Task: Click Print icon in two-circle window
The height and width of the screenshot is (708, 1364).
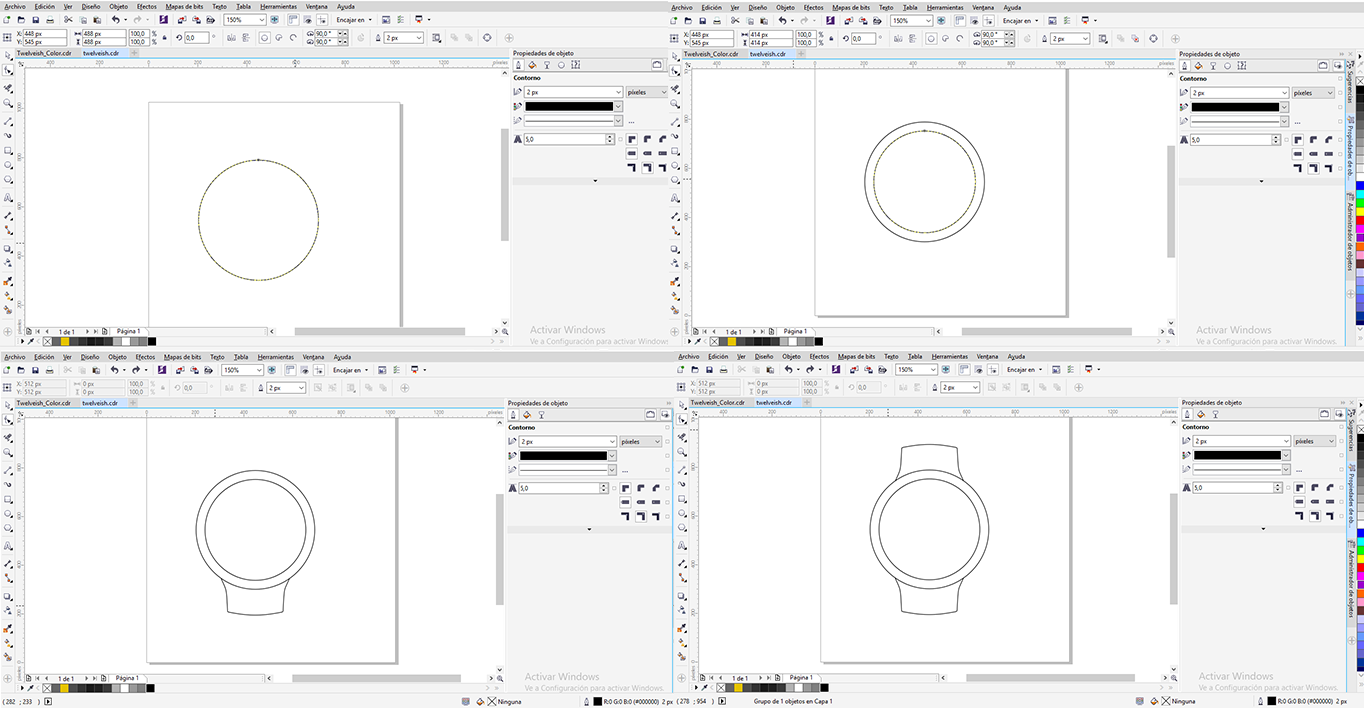Action: click(717, 20)
